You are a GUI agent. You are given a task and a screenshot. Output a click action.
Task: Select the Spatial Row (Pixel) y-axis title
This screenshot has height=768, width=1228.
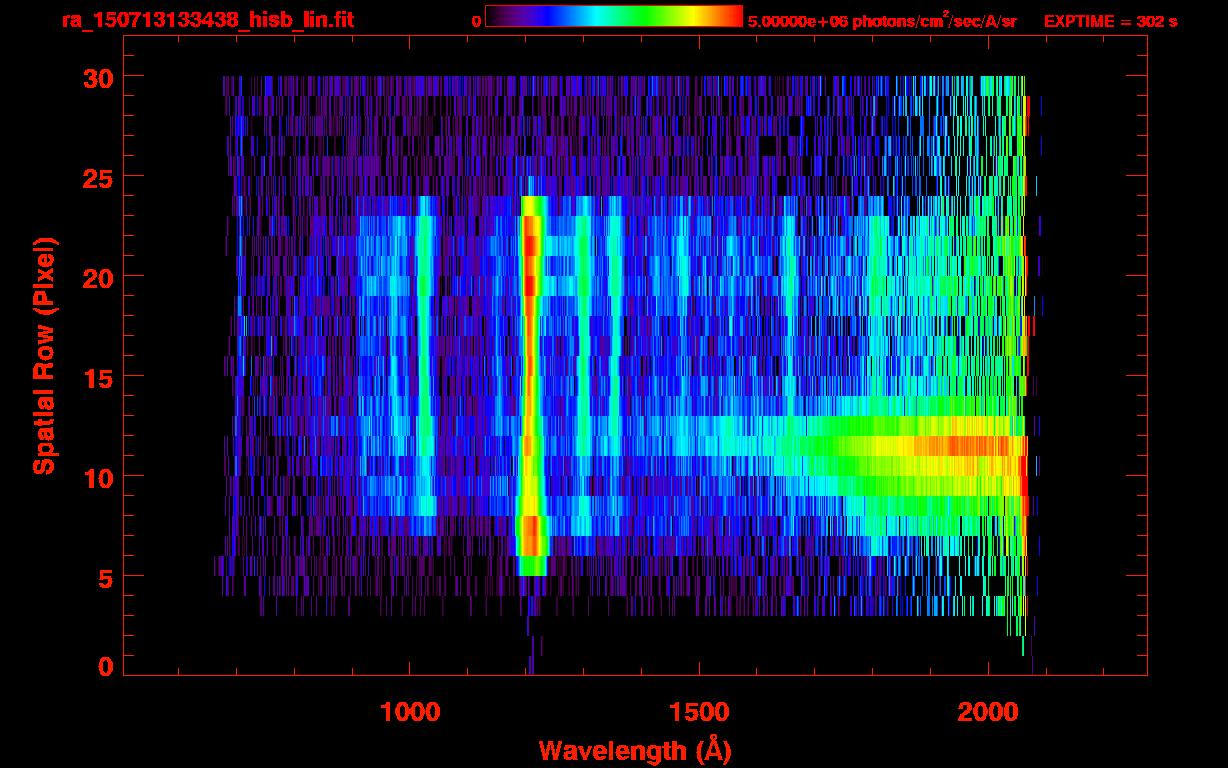click(x=44, y=355)
